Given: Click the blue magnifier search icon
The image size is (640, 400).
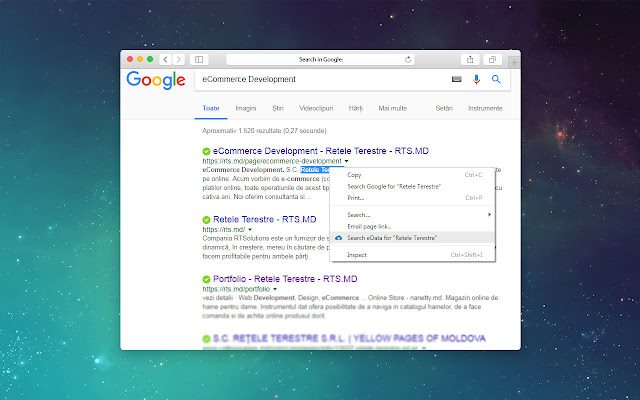Looking at the screenshot, I should tap(495, 78).
